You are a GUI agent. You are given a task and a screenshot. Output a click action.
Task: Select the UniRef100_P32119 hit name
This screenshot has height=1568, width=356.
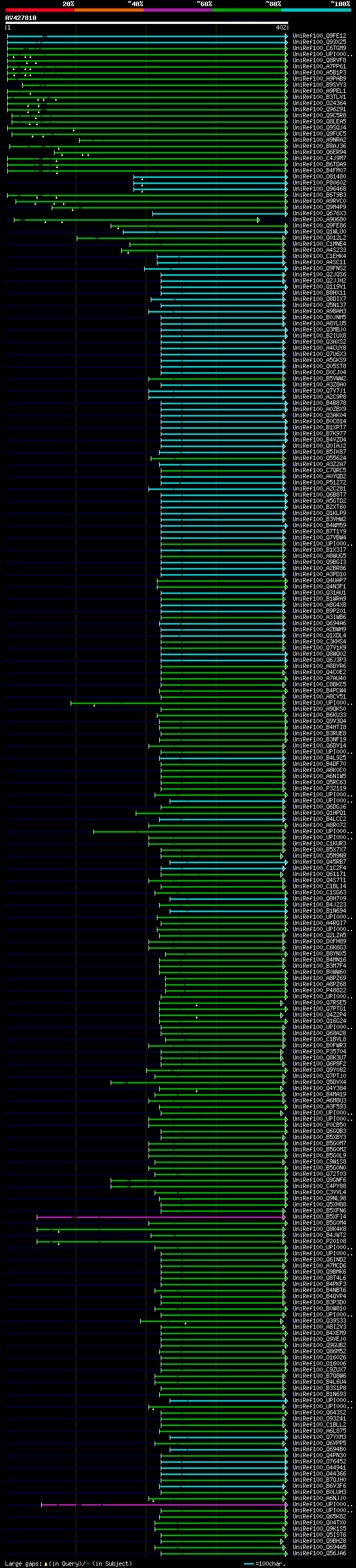click(319, 789)
